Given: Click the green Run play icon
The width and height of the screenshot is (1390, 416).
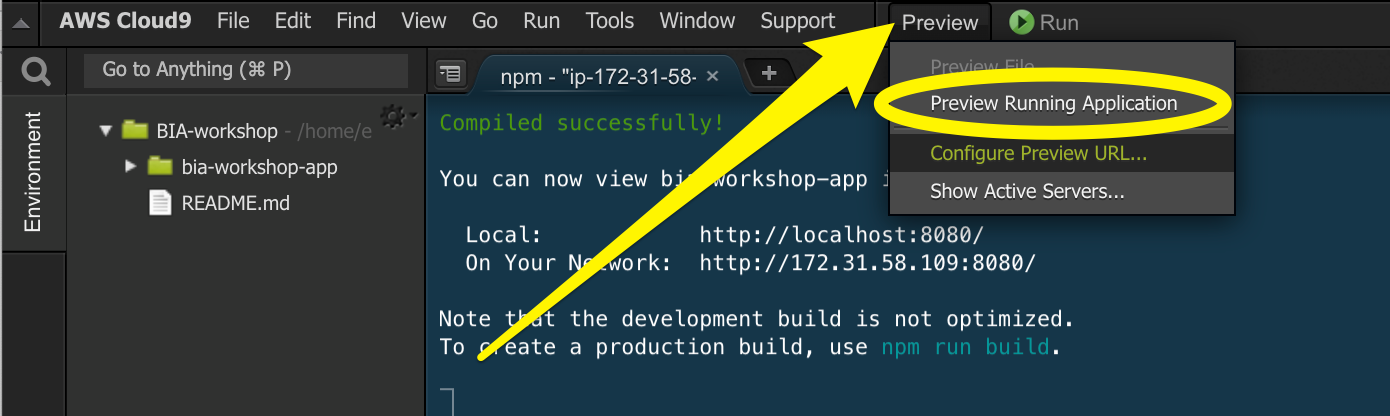Looking at the screenshot, I should click(1020, 22).
